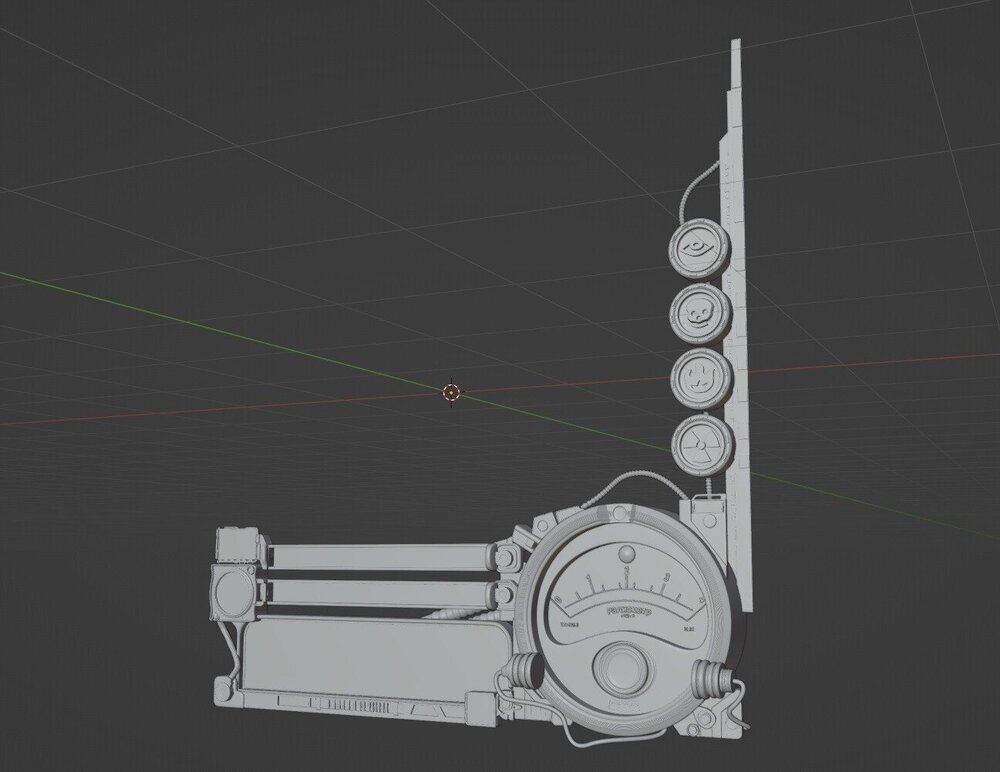Select the flame emblem medallion
Screen dimensions: 1000x772
pos(702,378)
